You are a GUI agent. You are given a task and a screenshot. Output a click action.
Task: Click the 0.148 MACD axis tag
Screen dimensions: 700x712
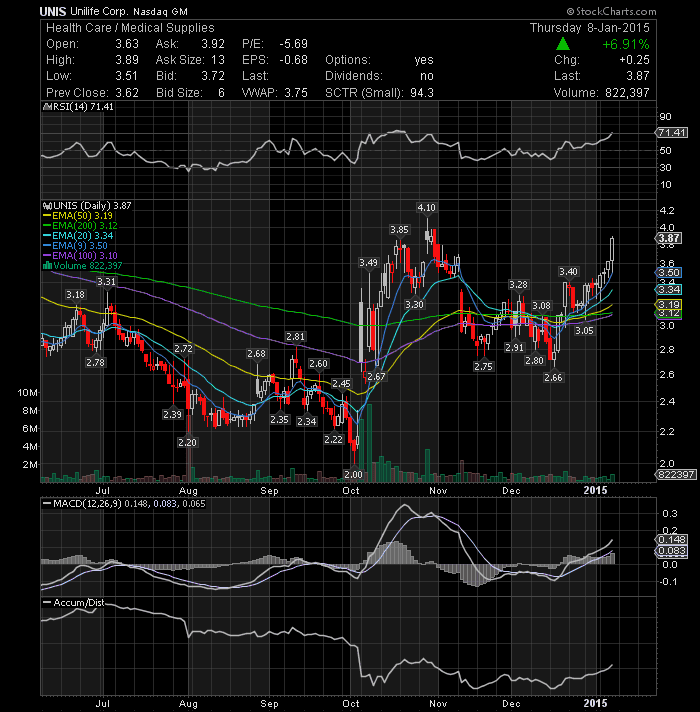(671, 539)
